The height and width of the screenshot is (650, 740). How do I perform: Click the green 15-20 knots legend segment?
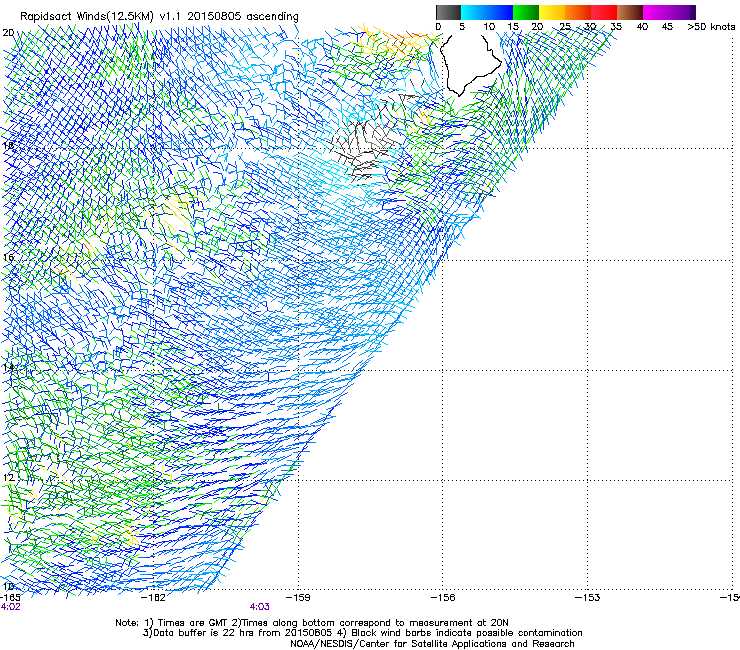click(526, 12)
